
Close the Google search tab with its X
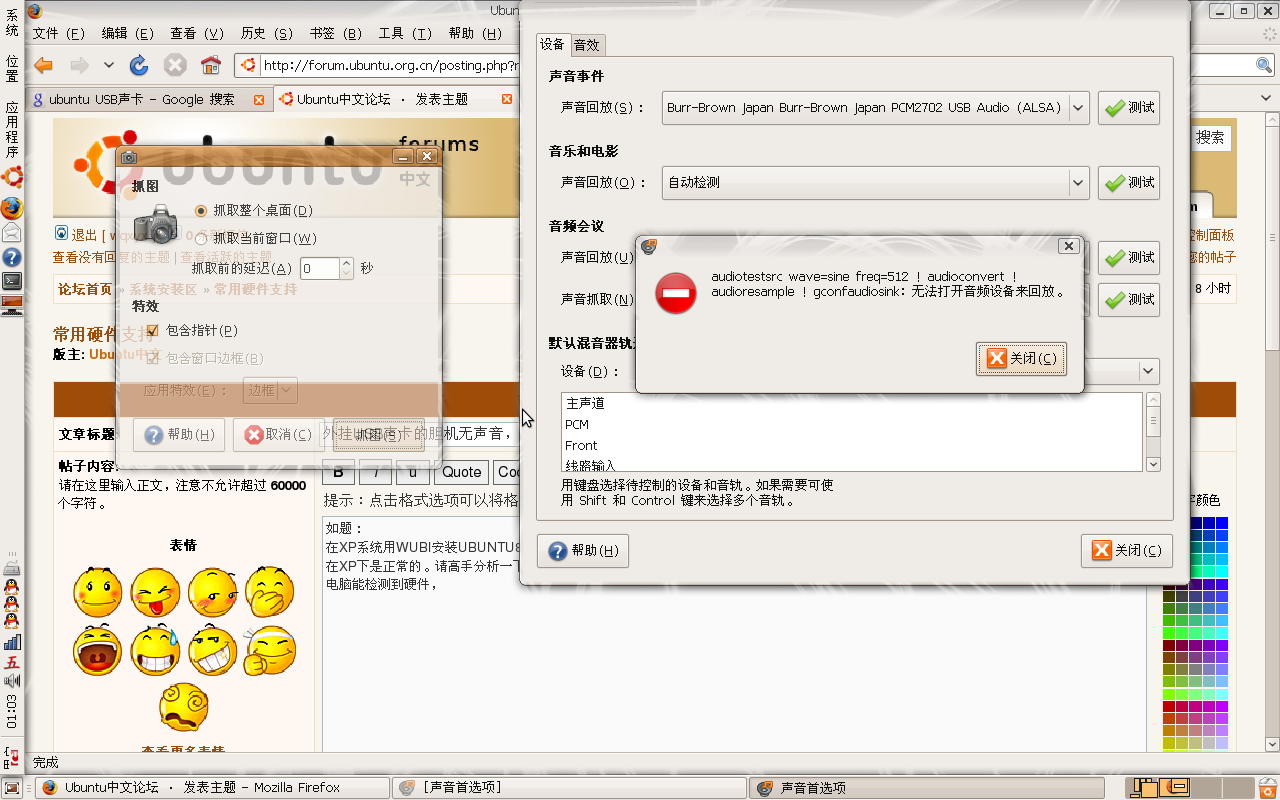[x=259, y=100]
